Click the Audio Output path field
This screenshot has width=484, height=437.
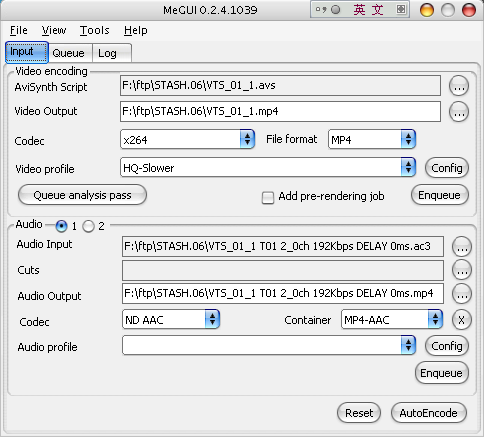point(283,293)
